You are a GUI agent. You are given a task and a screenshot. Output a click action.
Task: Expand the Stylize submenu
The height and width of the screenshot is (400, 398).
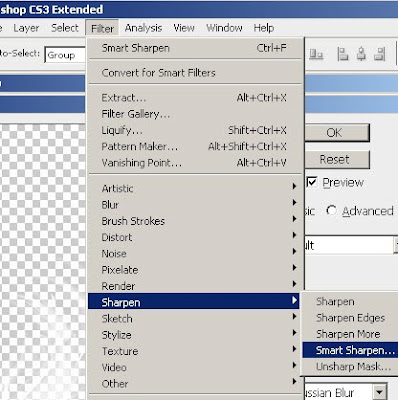tap(194, 335)
